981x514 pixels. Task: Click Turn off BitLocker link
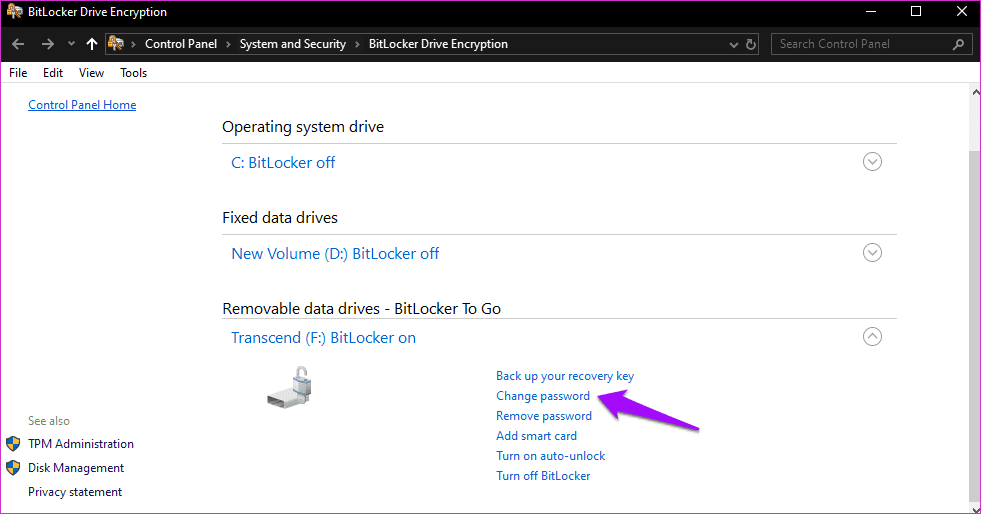click(x=543, y=476)
